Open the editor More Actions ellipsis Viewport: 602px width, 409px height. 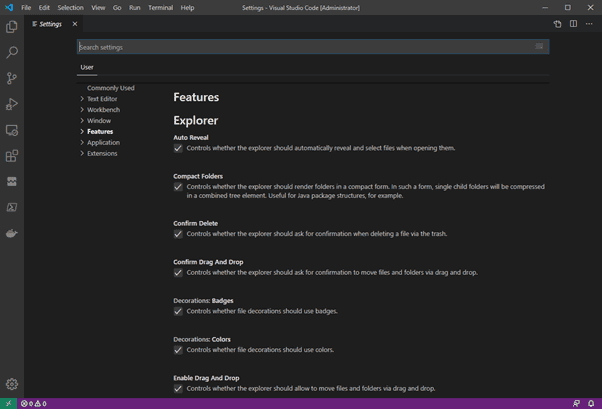point(589,24)
